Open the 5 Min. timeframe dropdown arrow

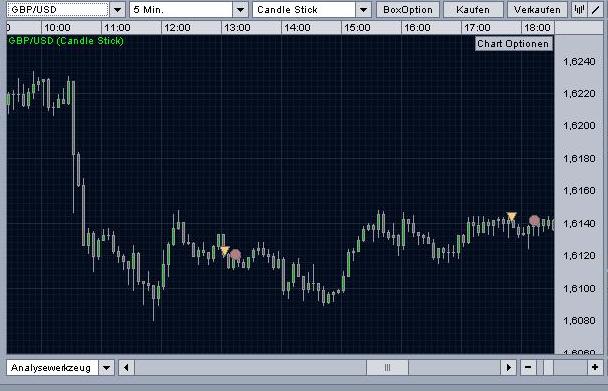[x=240, y=10]
